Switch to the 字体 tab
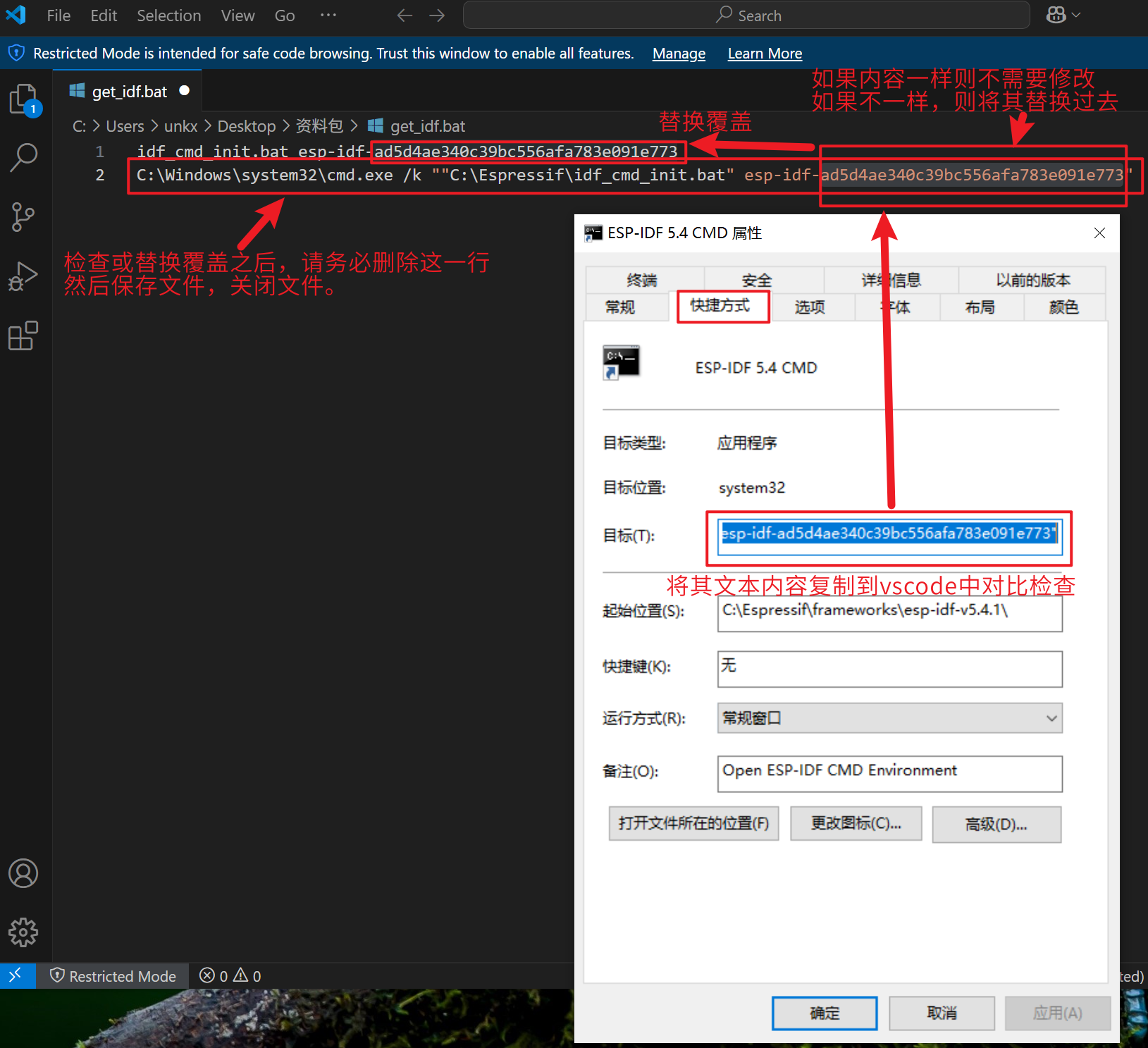 pyautogui.click(x=896, y=307)
